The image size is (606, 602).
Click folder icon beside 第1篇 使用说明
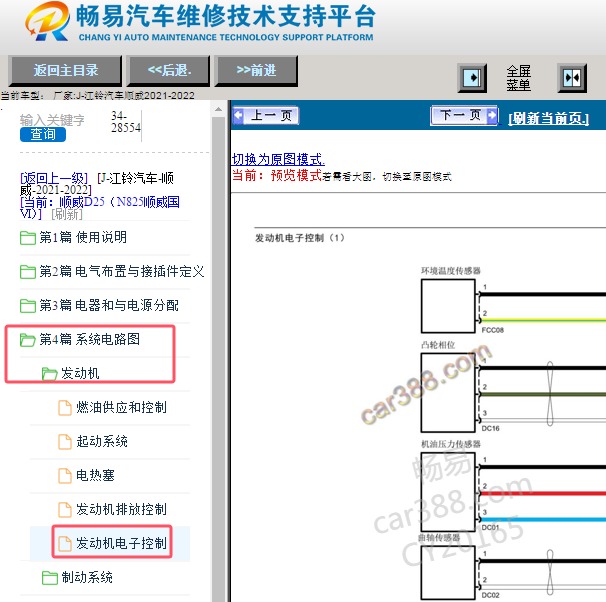[28, 238]
